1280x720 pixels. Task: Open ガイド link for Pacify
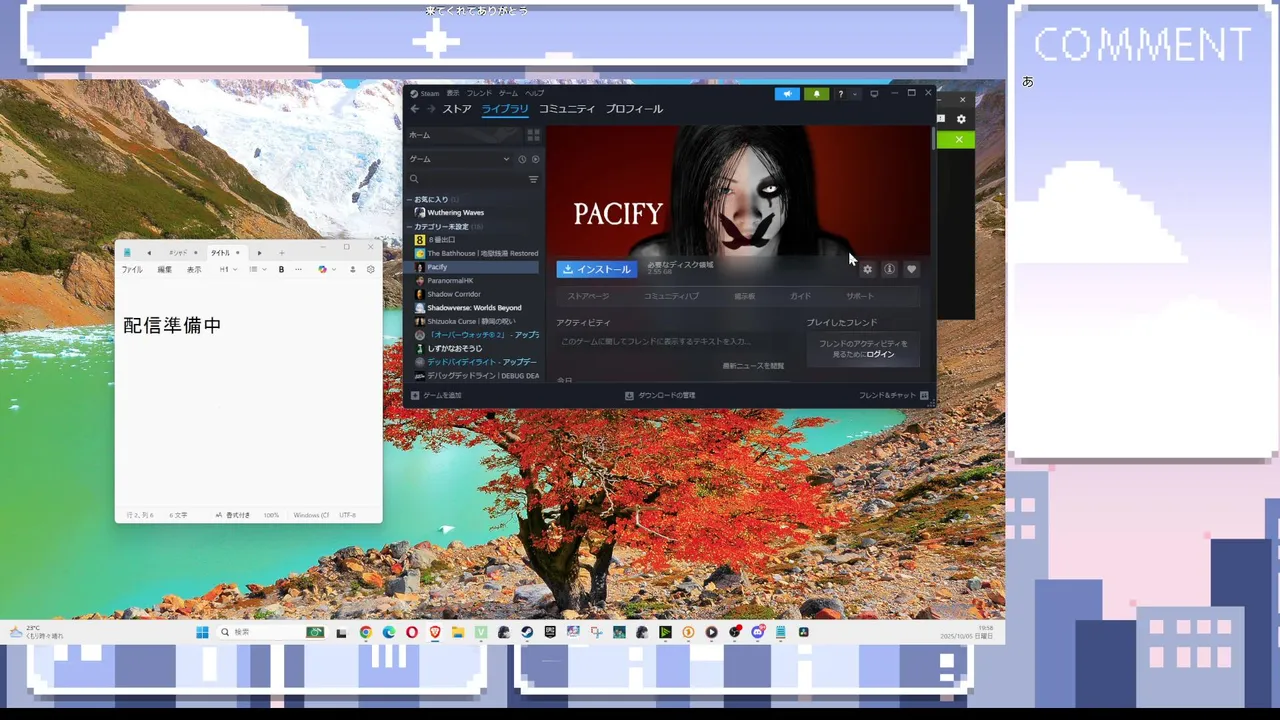pyautogui.click(x=800, y=296)
